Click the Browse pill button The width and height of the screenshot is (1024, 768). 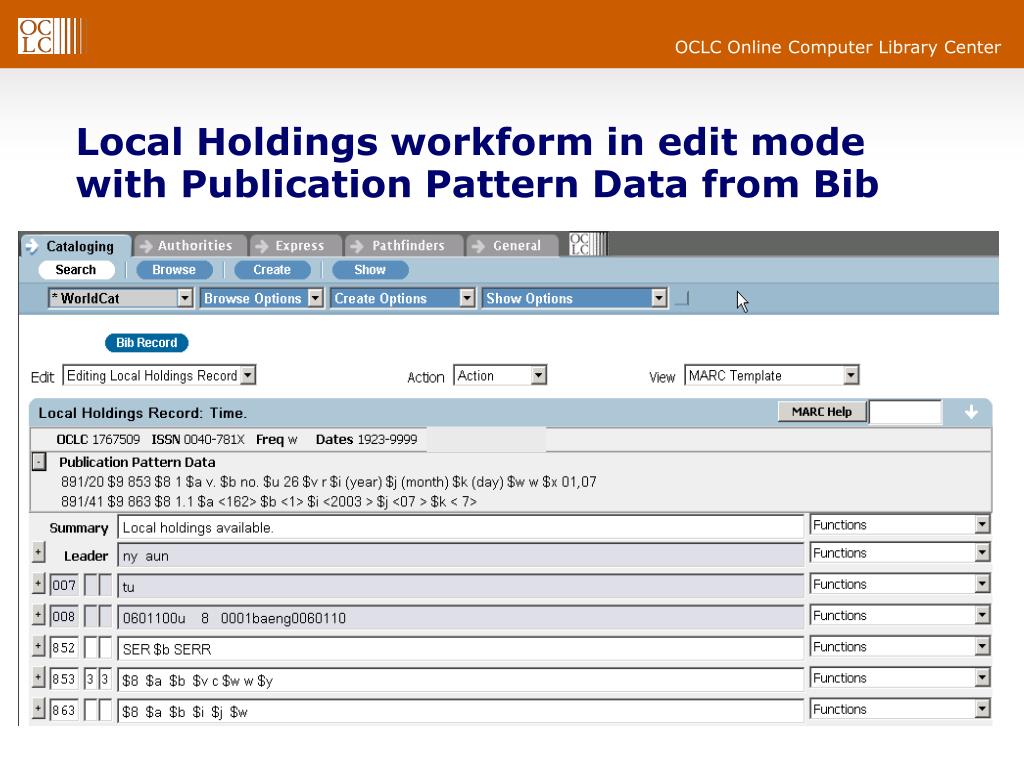pos(174,270)
